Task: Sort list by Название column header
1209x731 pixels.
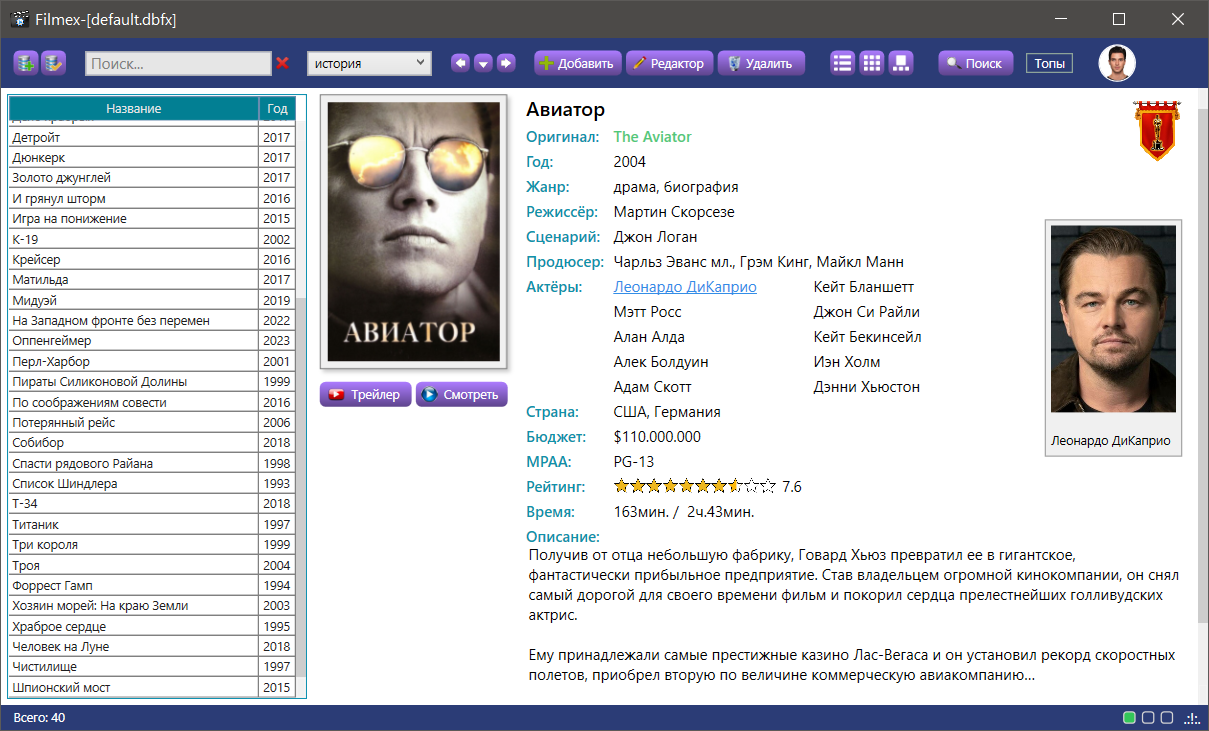Action: point(134,108)
